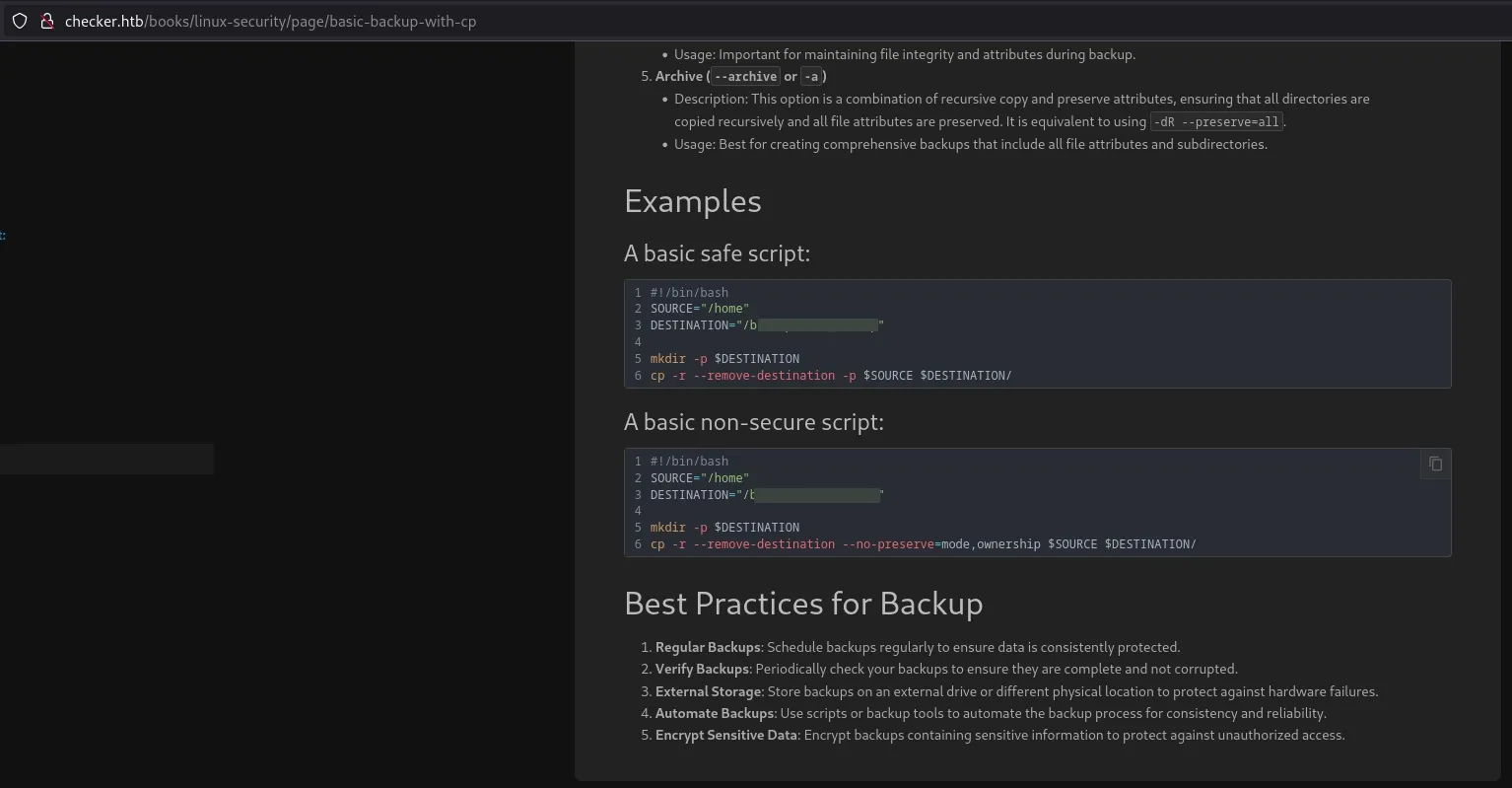Click the Archive option description text

[1022, 110]
